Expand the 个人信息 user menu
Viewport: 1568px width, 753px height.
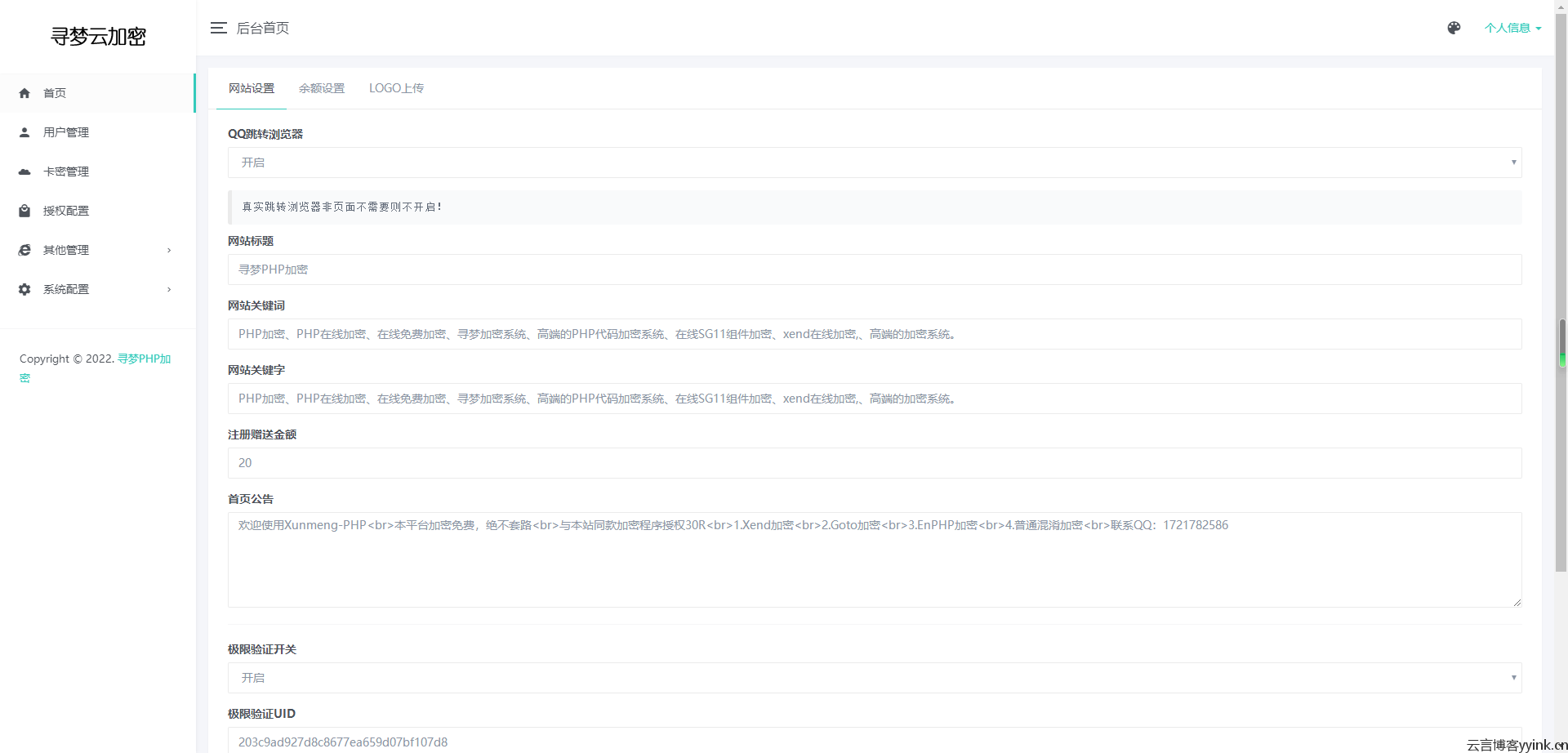(x=1512, y=28)
